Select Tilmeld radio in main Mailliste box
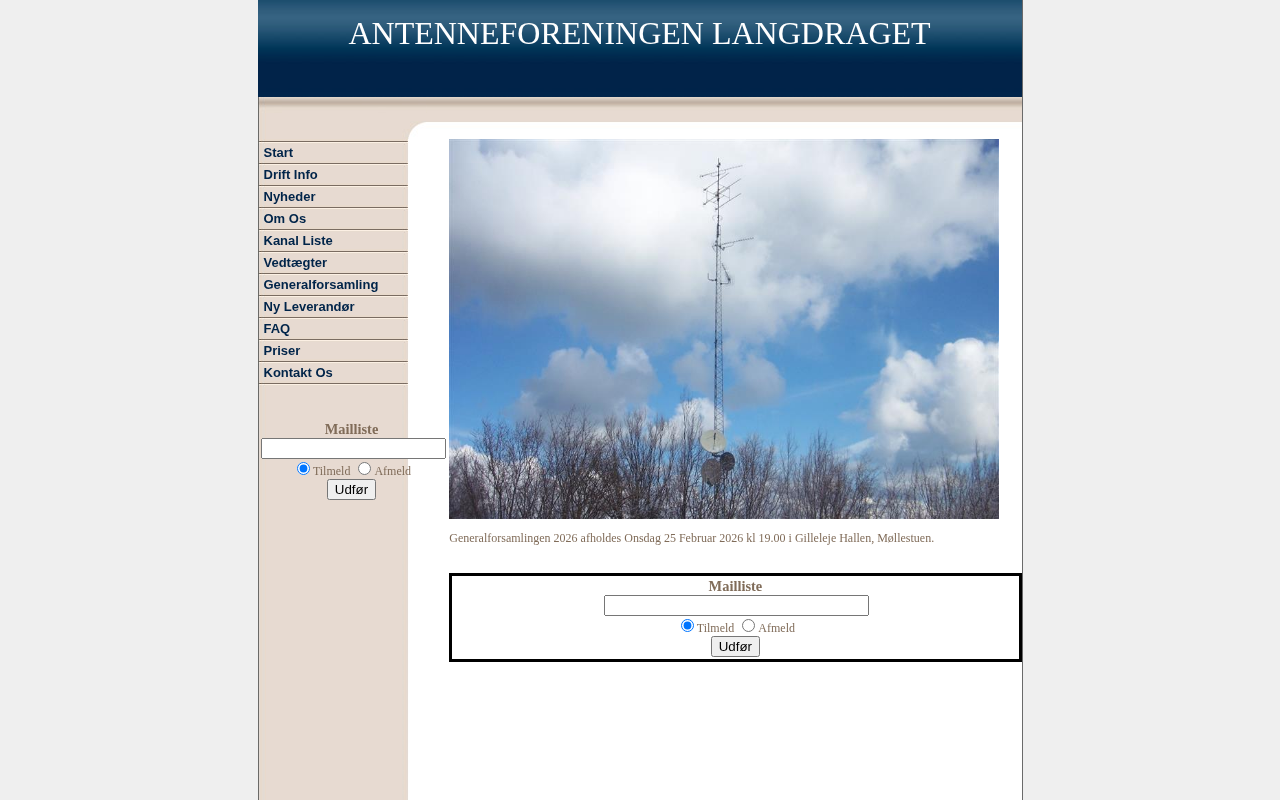Screen dimensions: 1280x800 (687, 626)
